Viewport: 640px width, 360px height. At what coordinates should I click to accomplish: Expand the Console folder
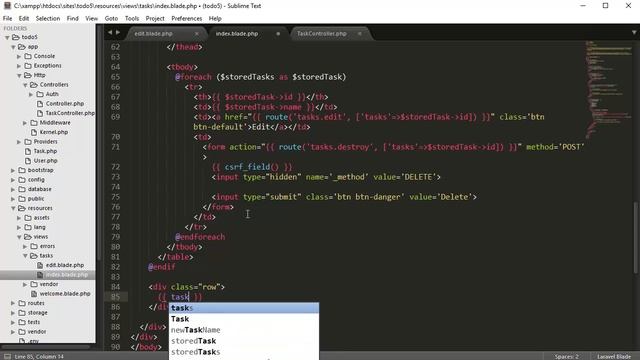pos(19,56)
